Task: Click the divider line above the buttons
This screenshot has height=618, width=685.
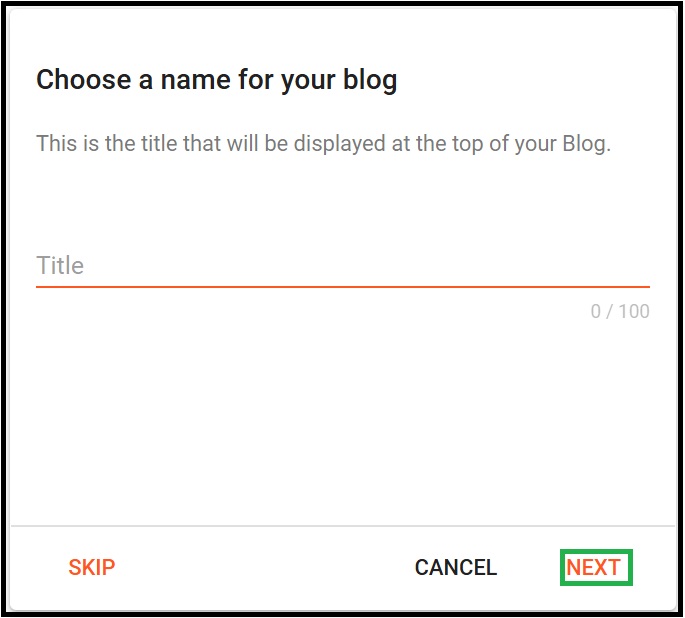Action: pos(342,526)
